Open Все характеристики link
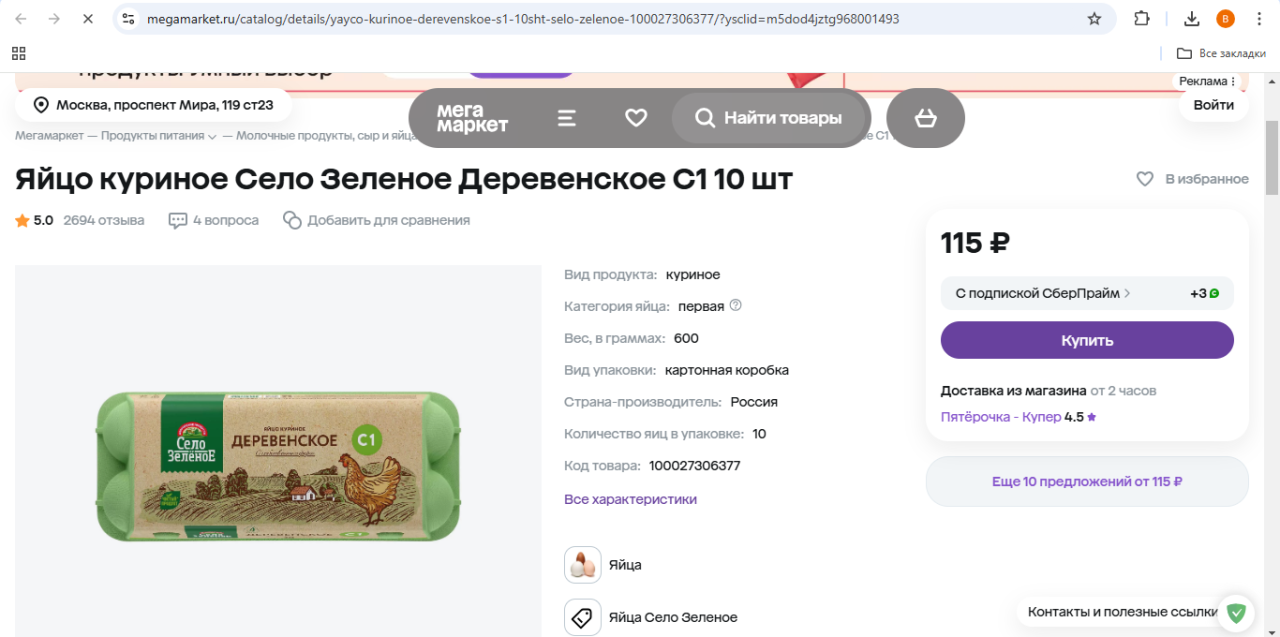The height and width of the screenshot is (637, 1280). tap(630, 499)
